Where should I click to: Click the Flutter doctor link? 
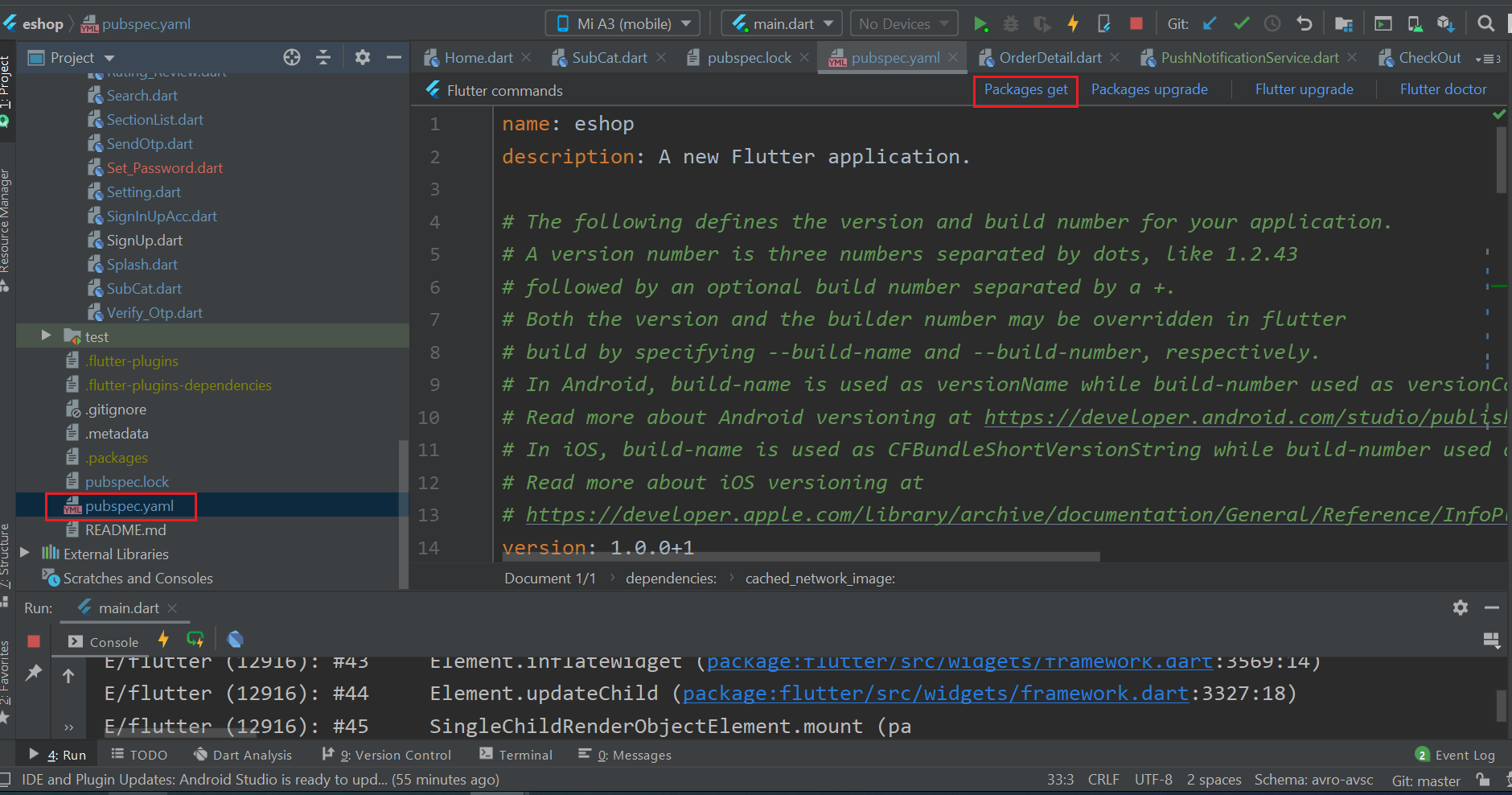pos(1443,89)
